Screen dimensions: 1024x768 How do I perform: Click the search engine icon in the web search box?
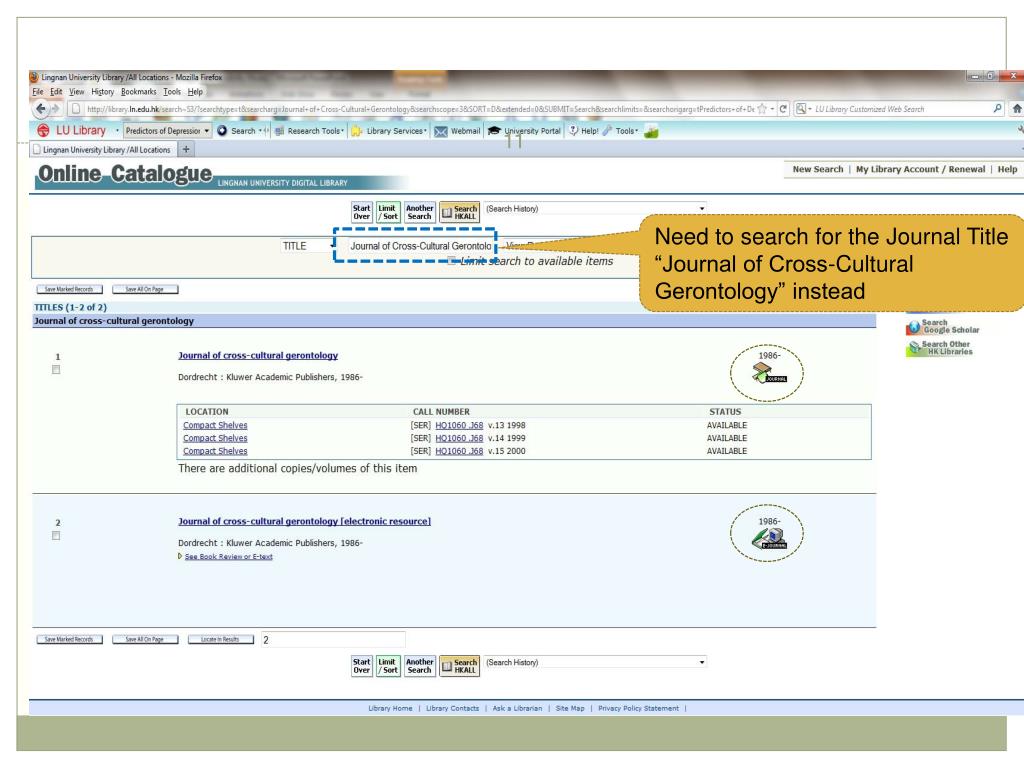(801, 109)
